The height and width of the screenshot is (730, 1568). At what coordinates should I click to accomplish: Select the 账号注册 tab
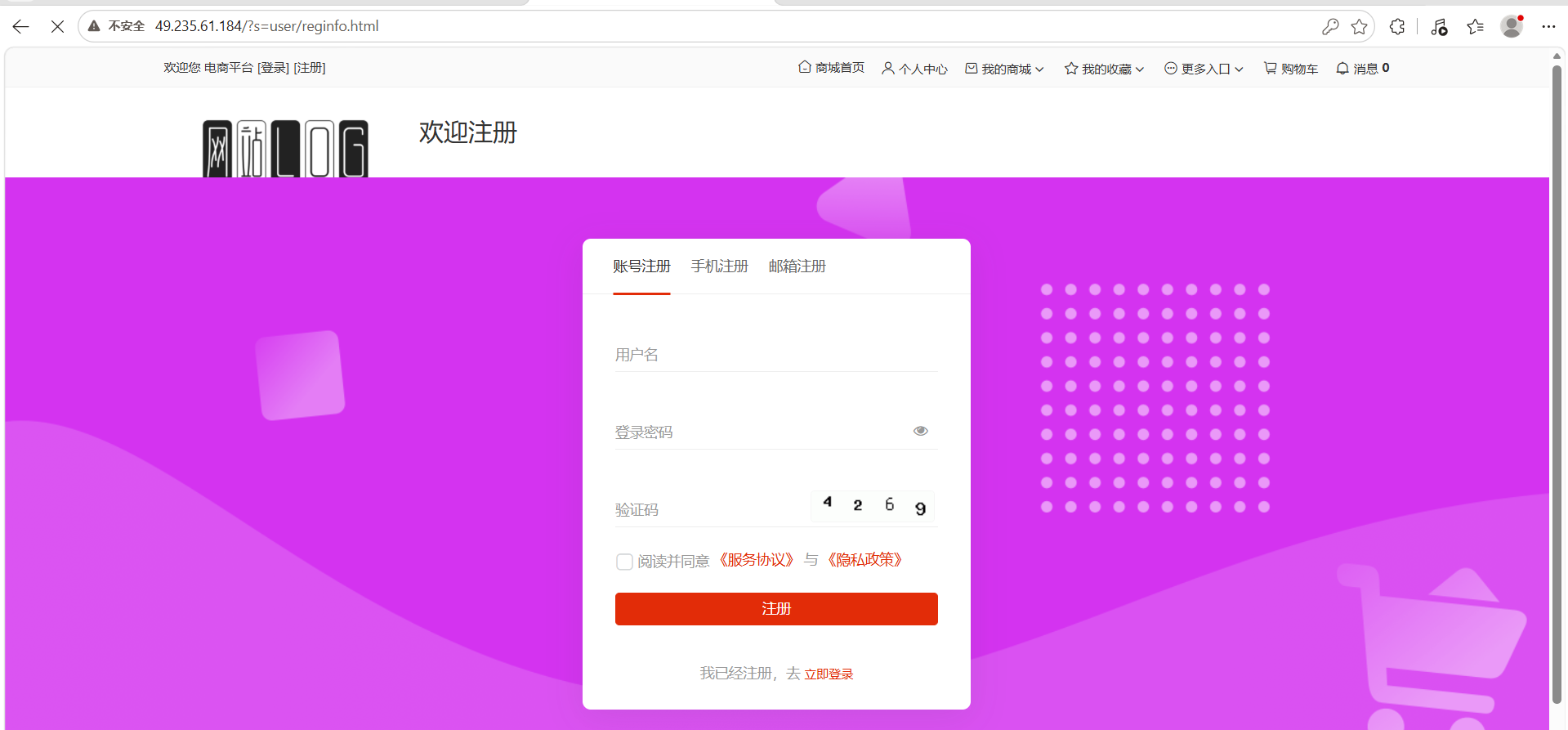click(641, 266)
